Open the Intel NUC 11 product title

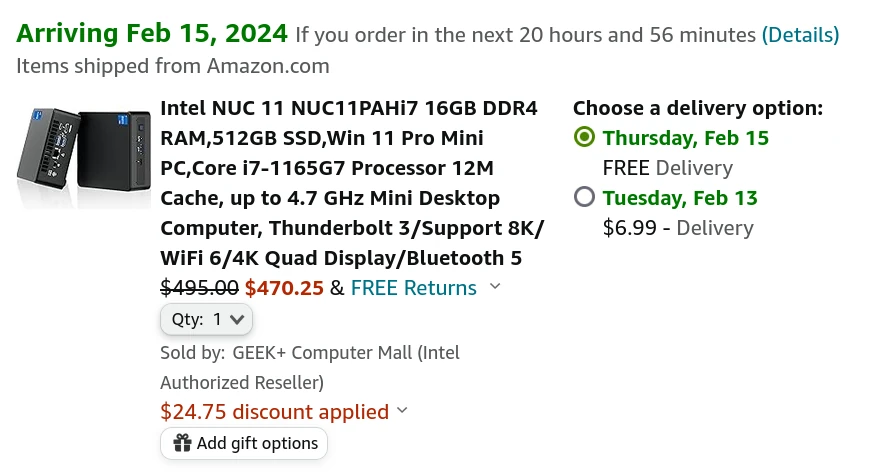point(352,183)
